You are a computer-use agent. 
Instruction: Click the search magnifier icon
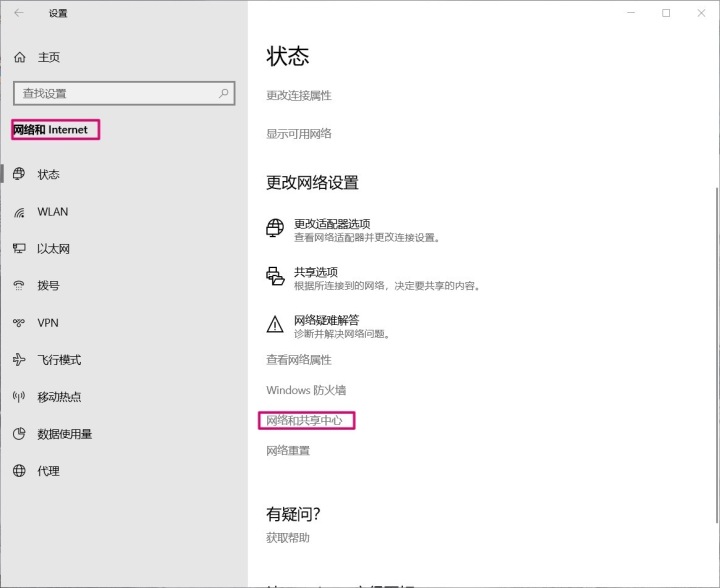pyautogui.click(x=224, y=93)
